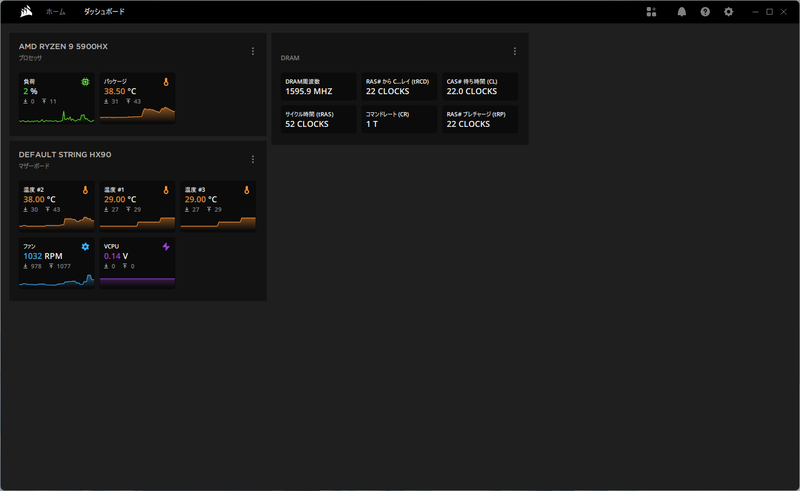Image resolution: width=800 pixels, height=491 pixels.
Task: Click the 0.14 V VCPU value
Action: 116,256
